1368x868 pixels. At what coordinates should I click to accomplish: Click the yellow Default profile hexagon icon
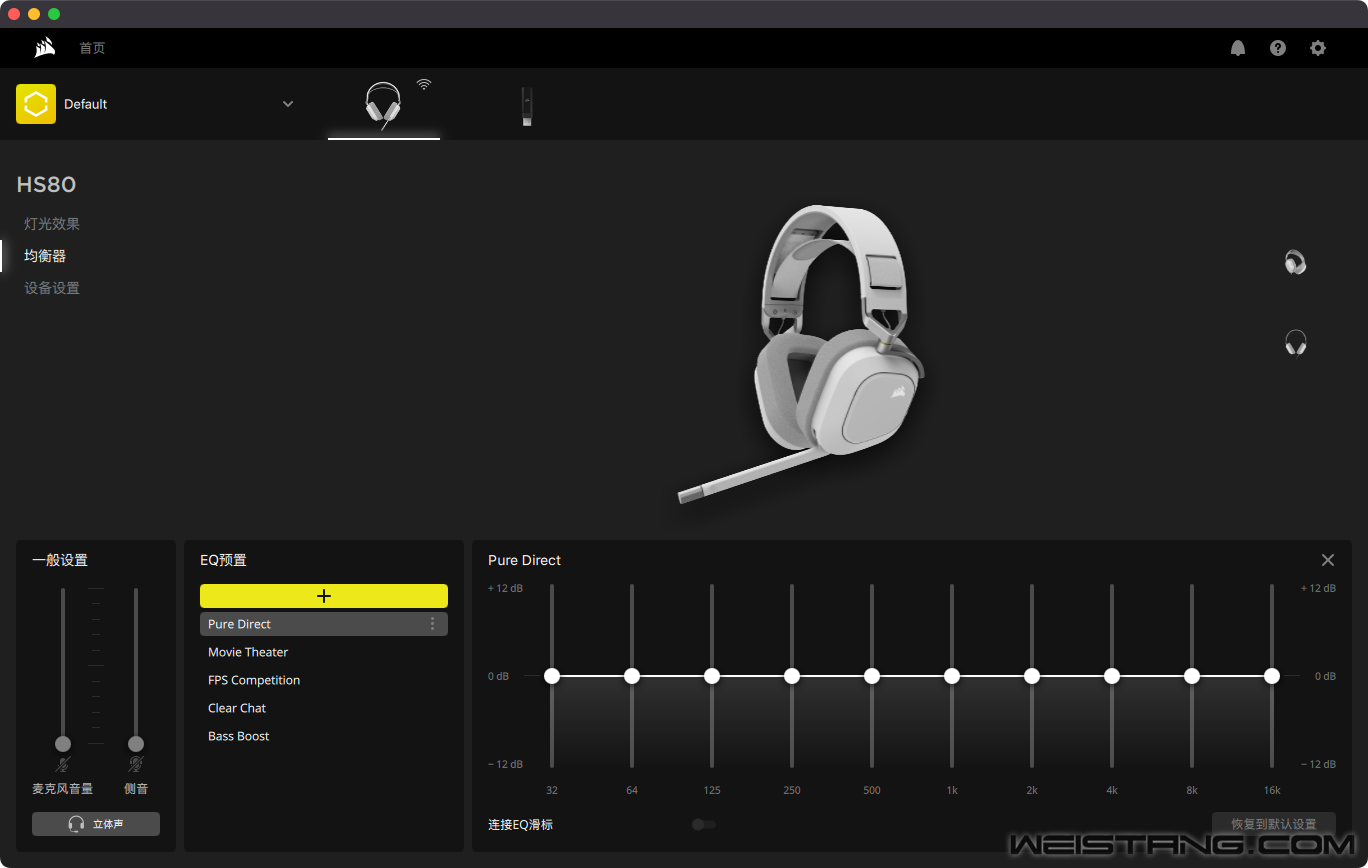click(36, 104)
